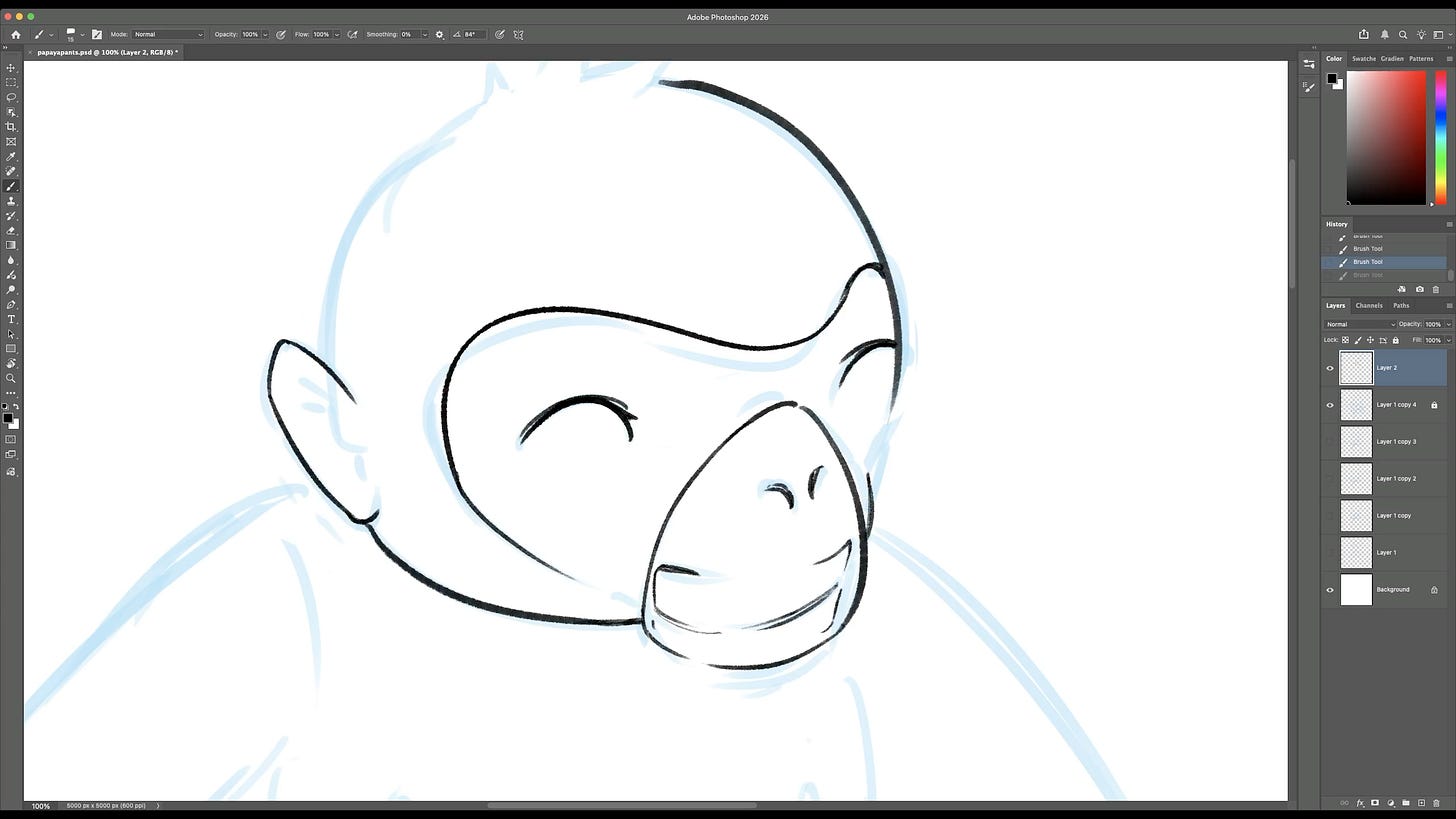Select the Move tool
1456x819 pixels.
point(11,68)
